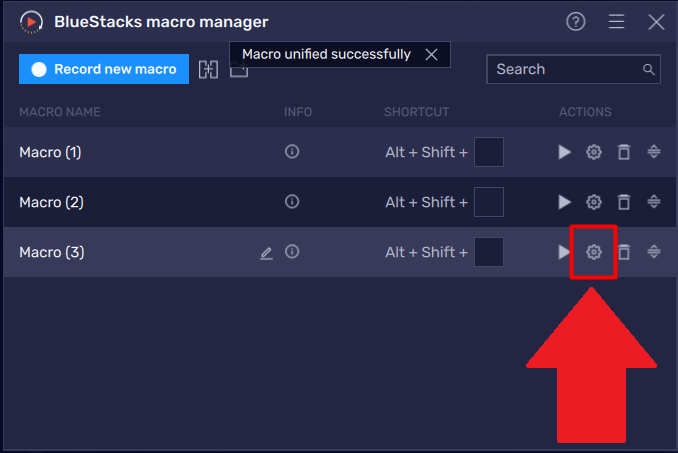This screenshot has height=453, width=678.
Task: Open settings gear for Macro (3)
Action: click(594, 252)
